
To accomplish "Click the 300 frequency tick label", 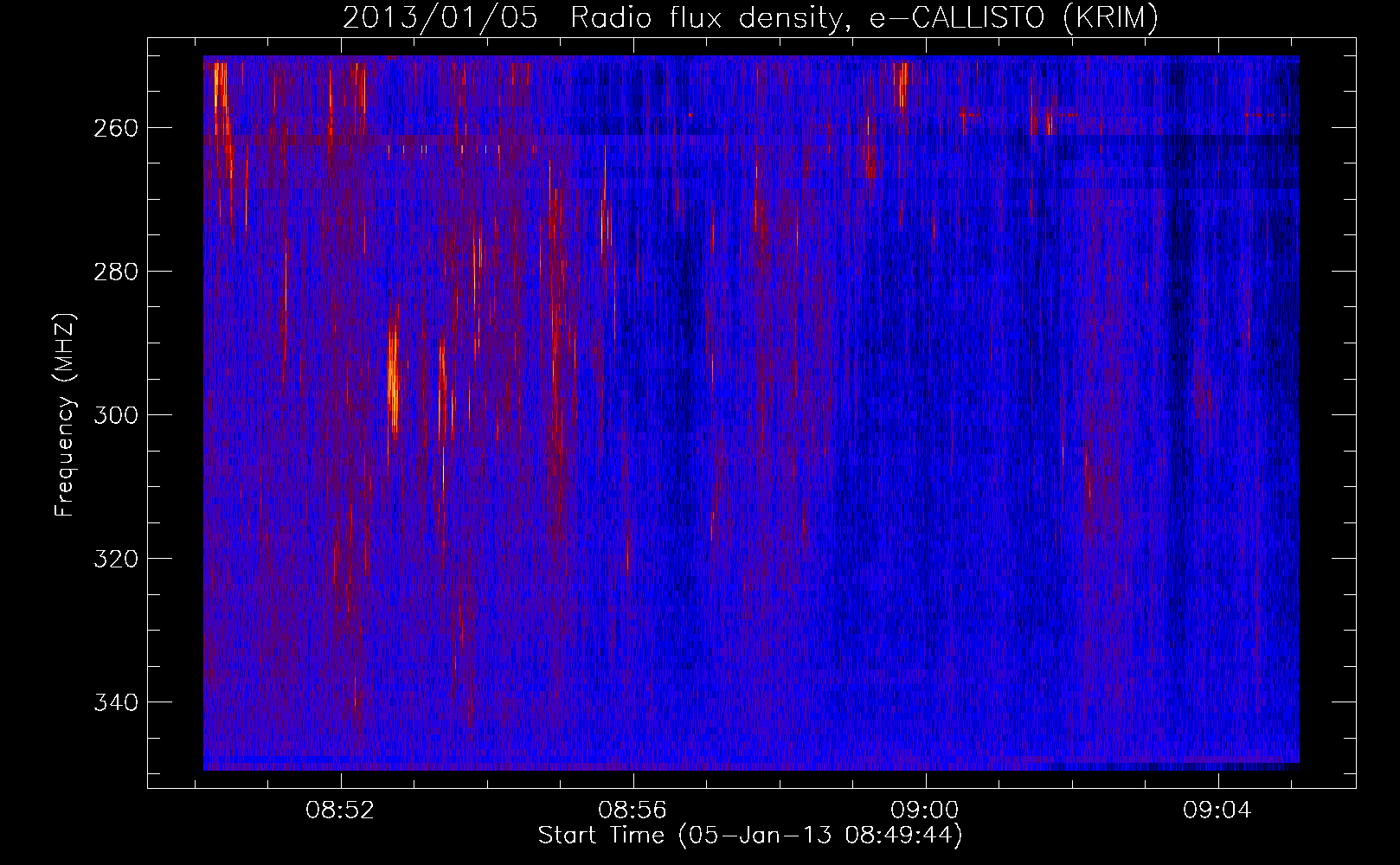I will [x=115, y=415].
